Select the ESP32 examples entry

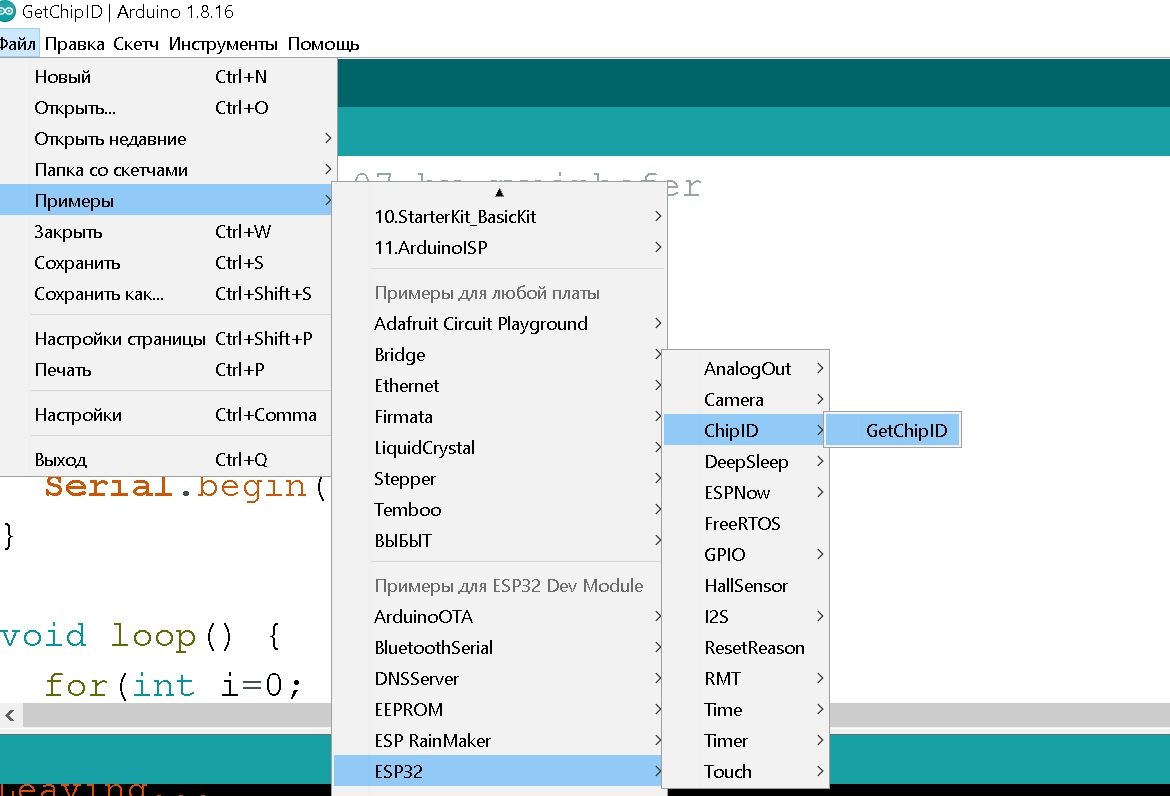pyautogui.click(x=499, y=771)
